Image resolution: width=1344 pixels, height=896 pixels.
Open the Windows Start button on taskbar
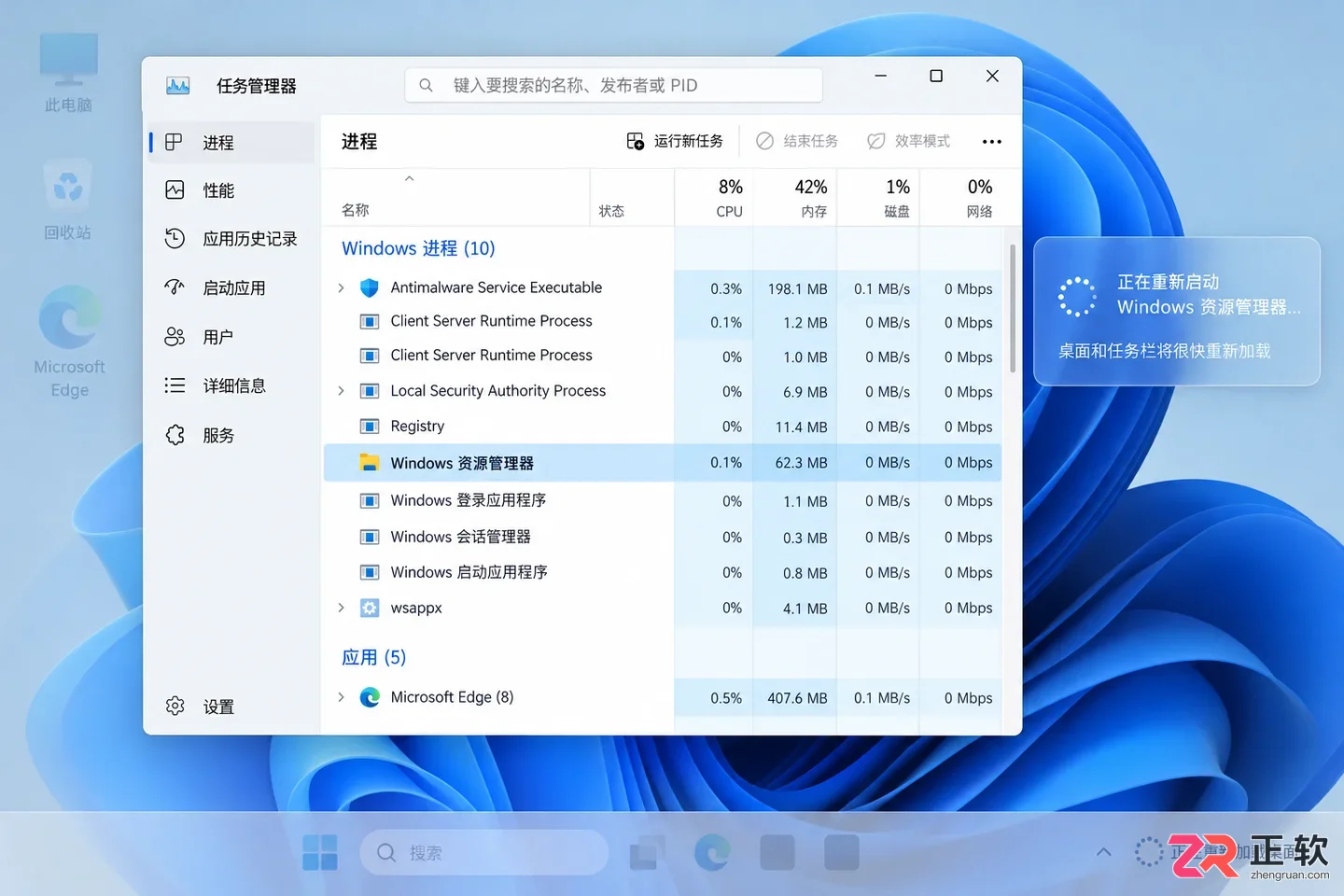click(320, 852)
